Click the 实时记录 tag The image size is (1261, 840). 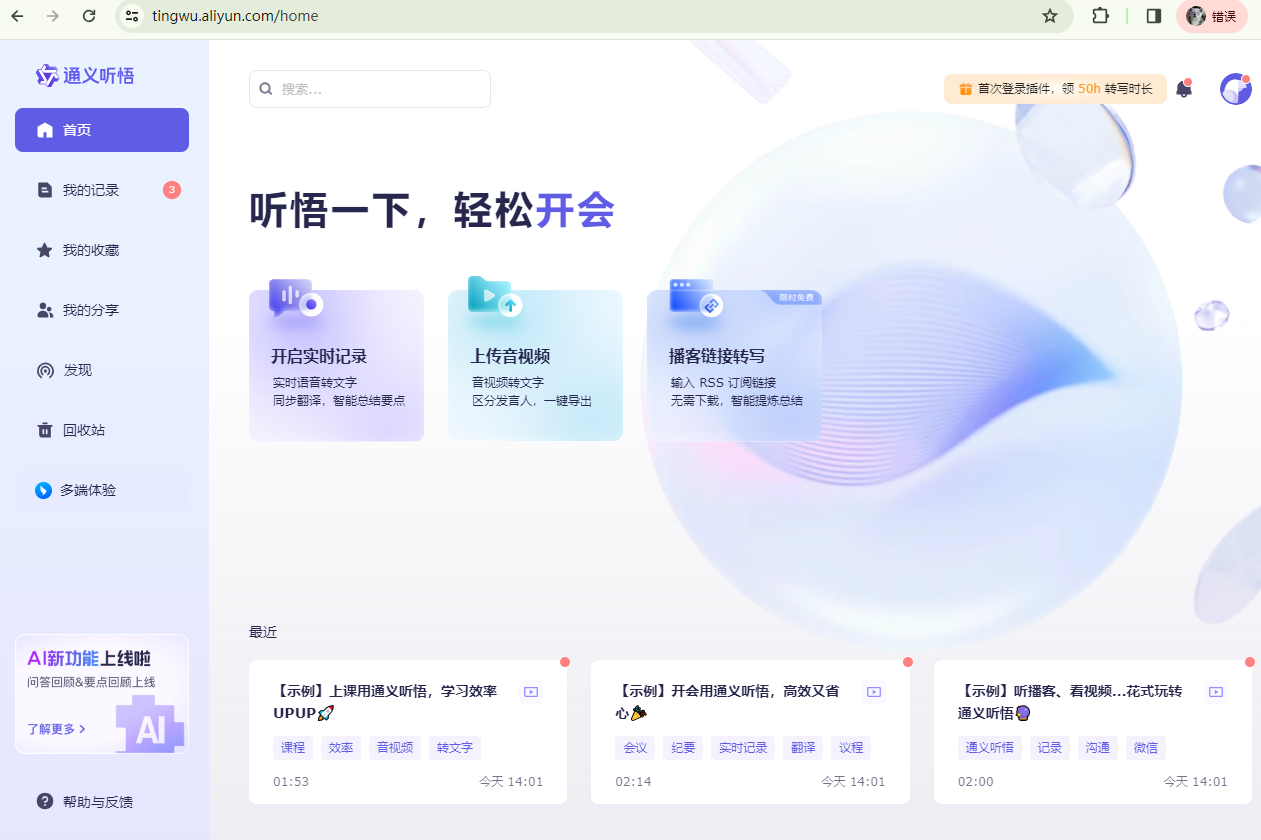[743, 747]
